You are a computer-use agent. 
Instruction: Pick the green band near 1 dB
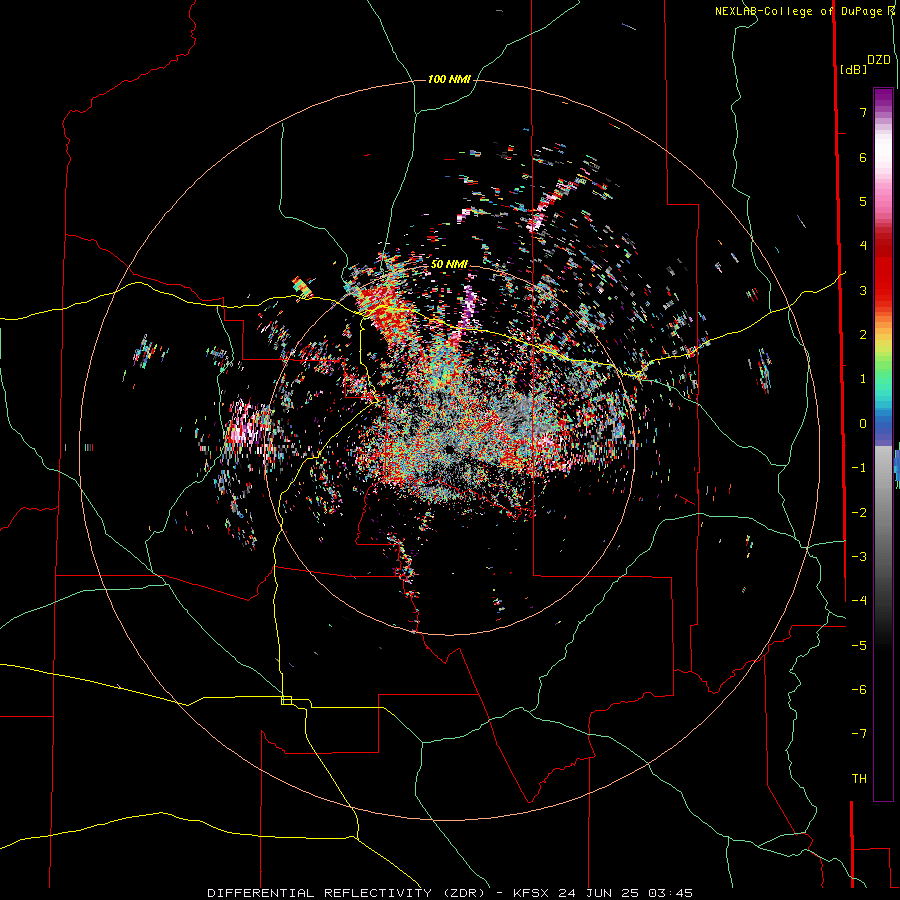883,373
